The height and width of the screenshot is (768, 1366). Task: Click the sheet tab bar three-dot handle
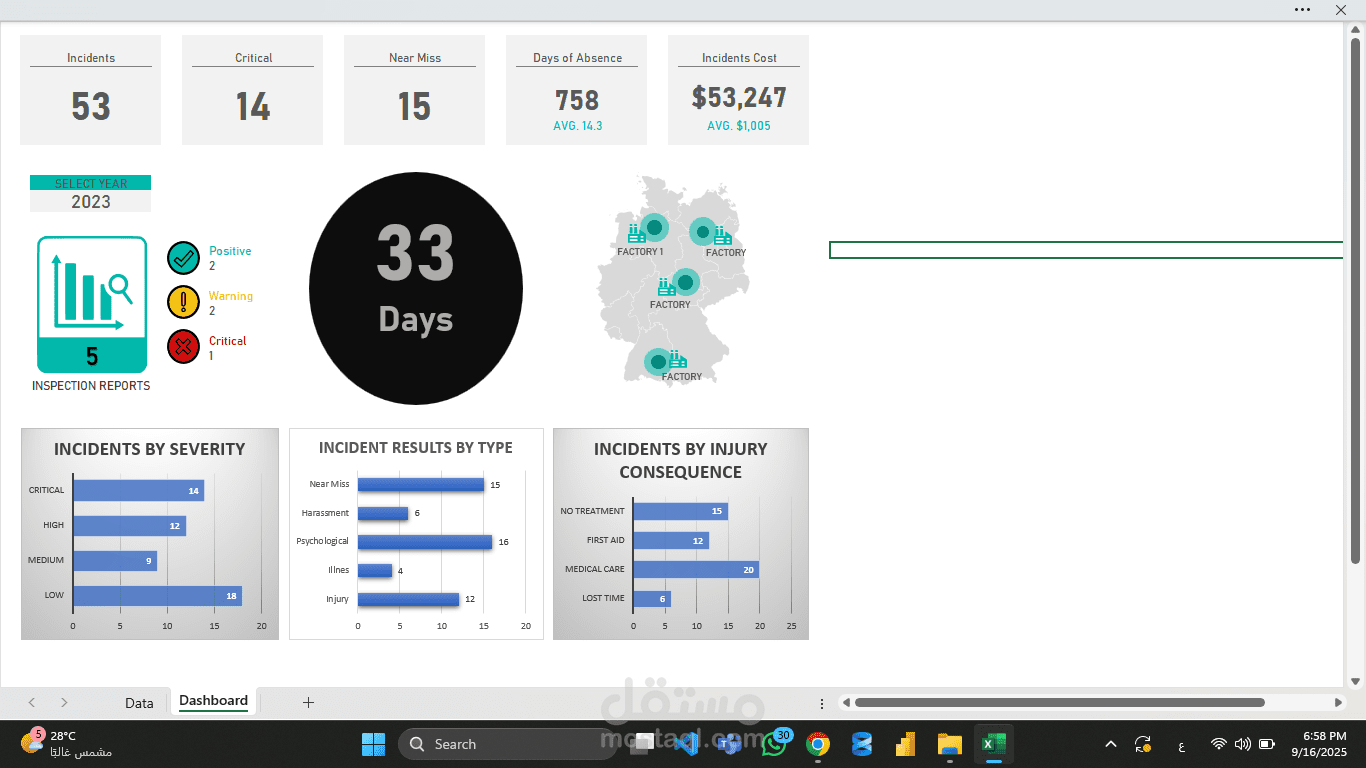point(822,703)
